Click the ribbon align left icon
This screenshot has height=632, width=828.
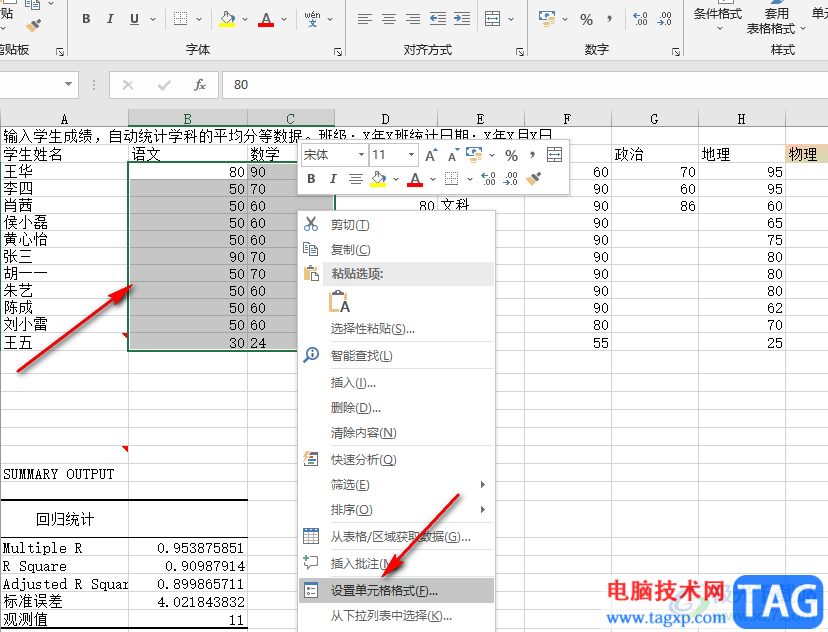(365, 19)
